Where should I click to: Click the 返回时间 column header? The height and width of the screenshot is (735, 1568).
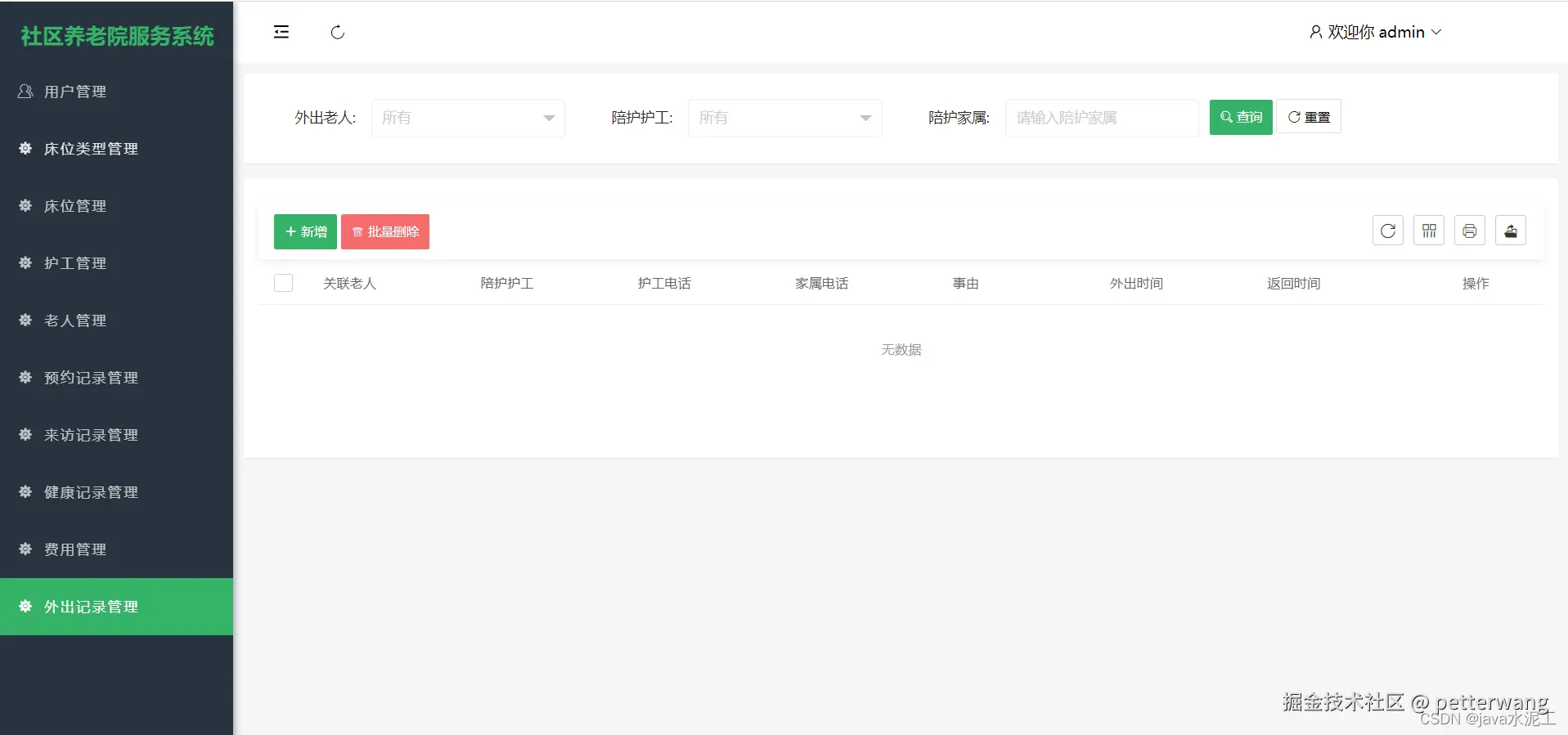point(1293,283)
